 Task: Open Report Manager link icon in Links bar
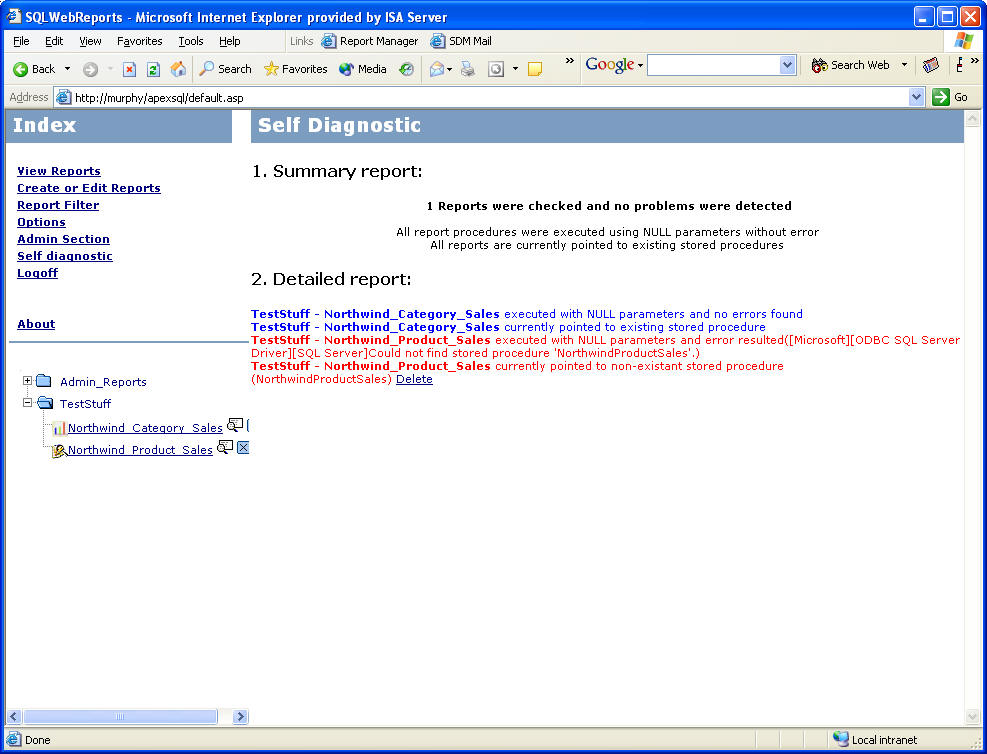[329, 42]
